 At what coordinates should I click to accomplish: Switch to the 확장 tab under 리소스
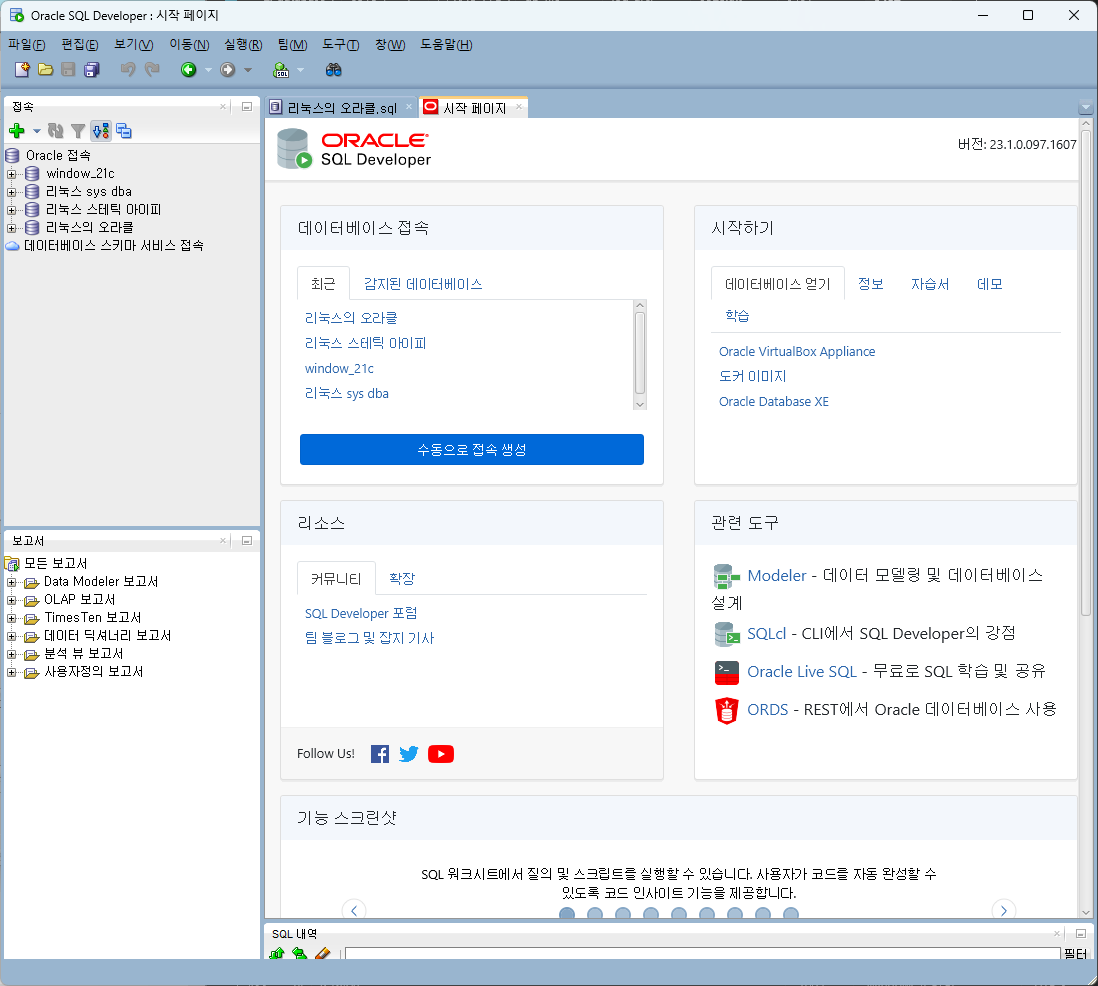pyautogui.click(x=402, y=578)
